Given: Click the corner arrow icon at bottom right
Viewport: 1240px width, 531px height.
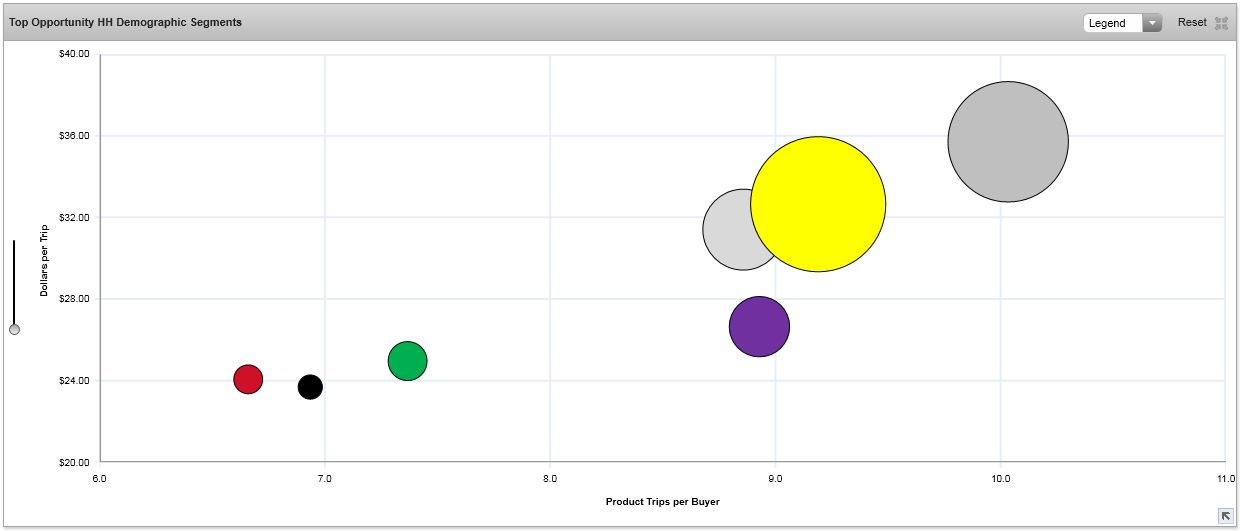Looking at the screenshot, I should (1225, 515).
